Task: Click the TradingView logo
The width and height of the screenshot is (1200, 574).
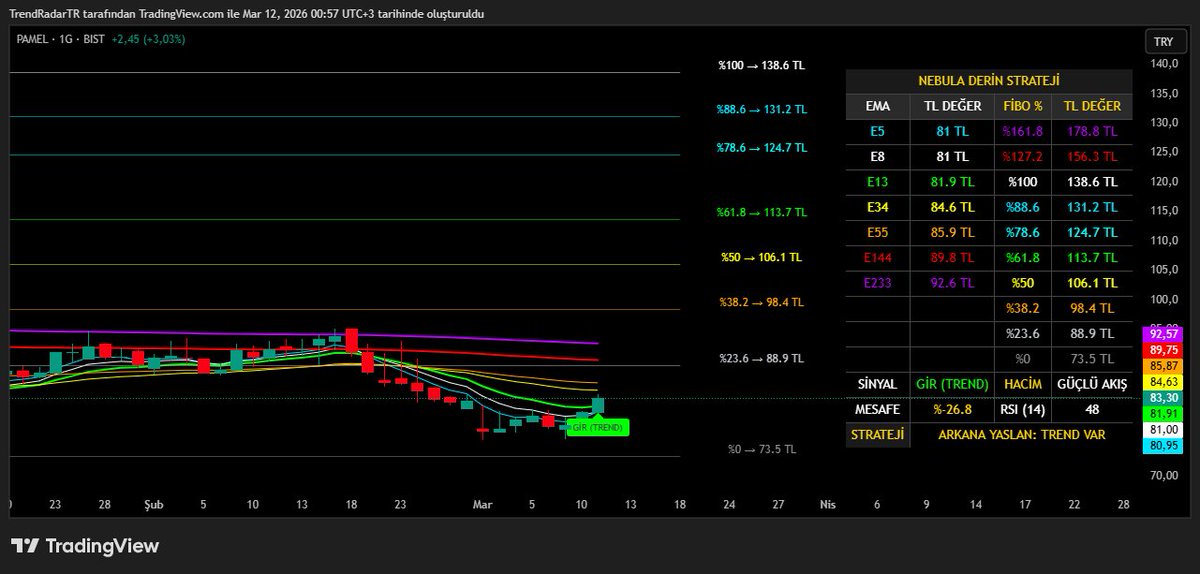Action: click(x=85, y=546)
